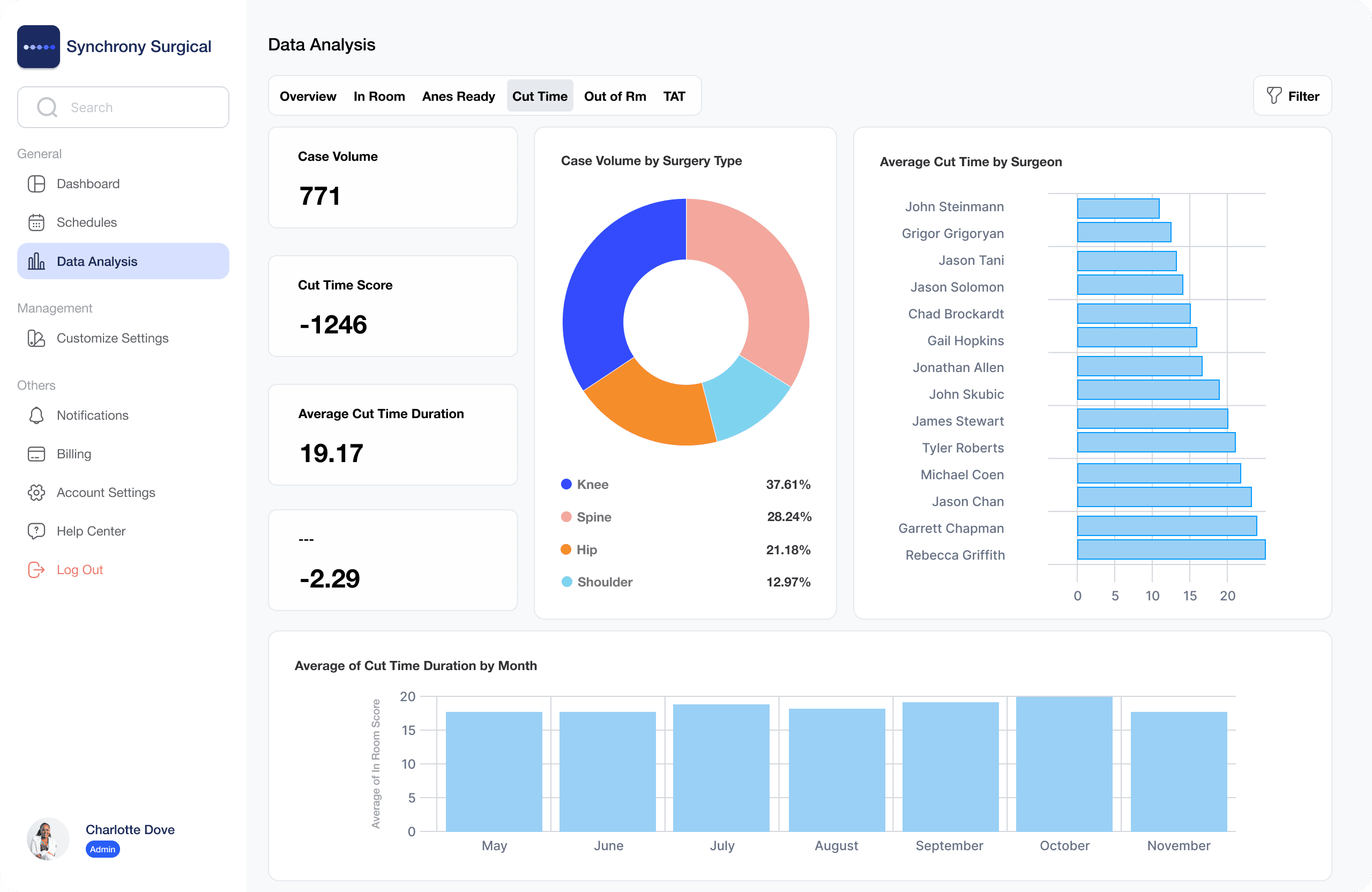Select the TAT tab

673,96
